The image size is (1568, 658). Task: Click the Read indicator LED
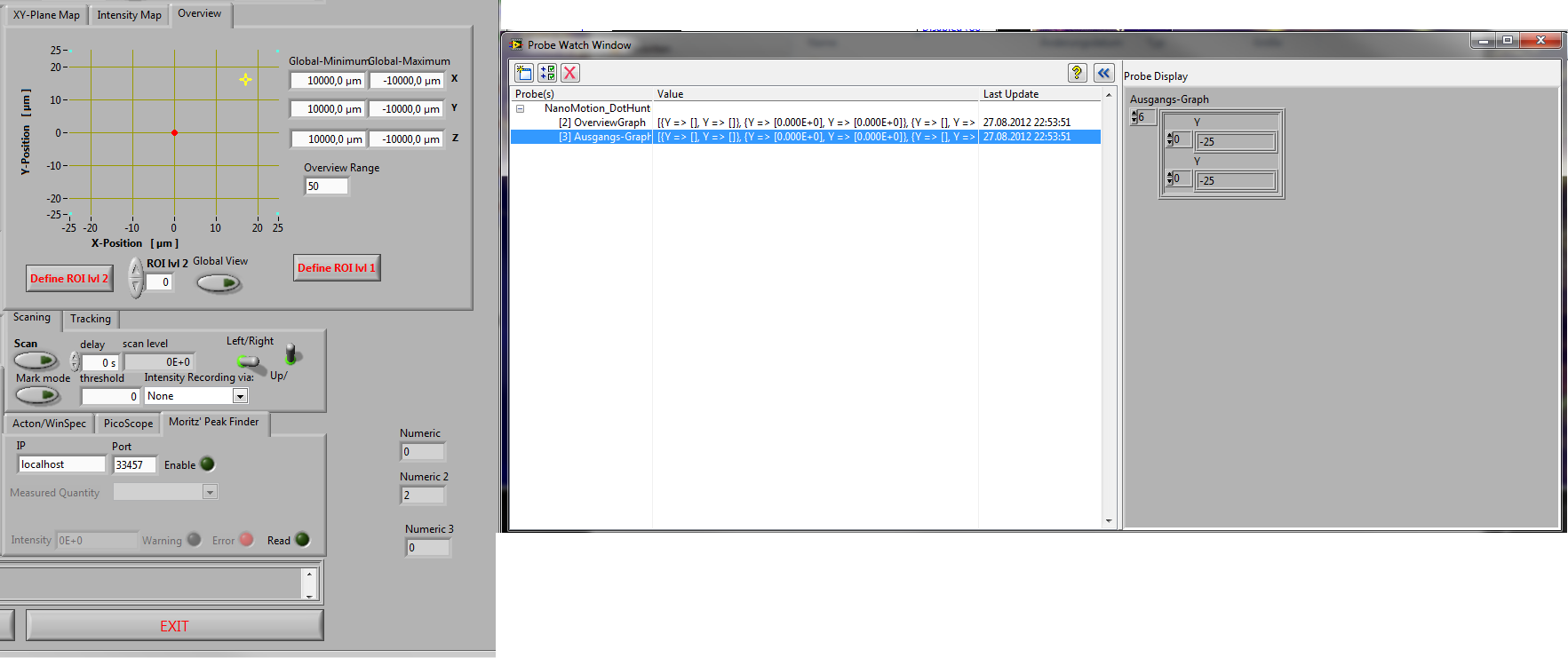point(302,539)
